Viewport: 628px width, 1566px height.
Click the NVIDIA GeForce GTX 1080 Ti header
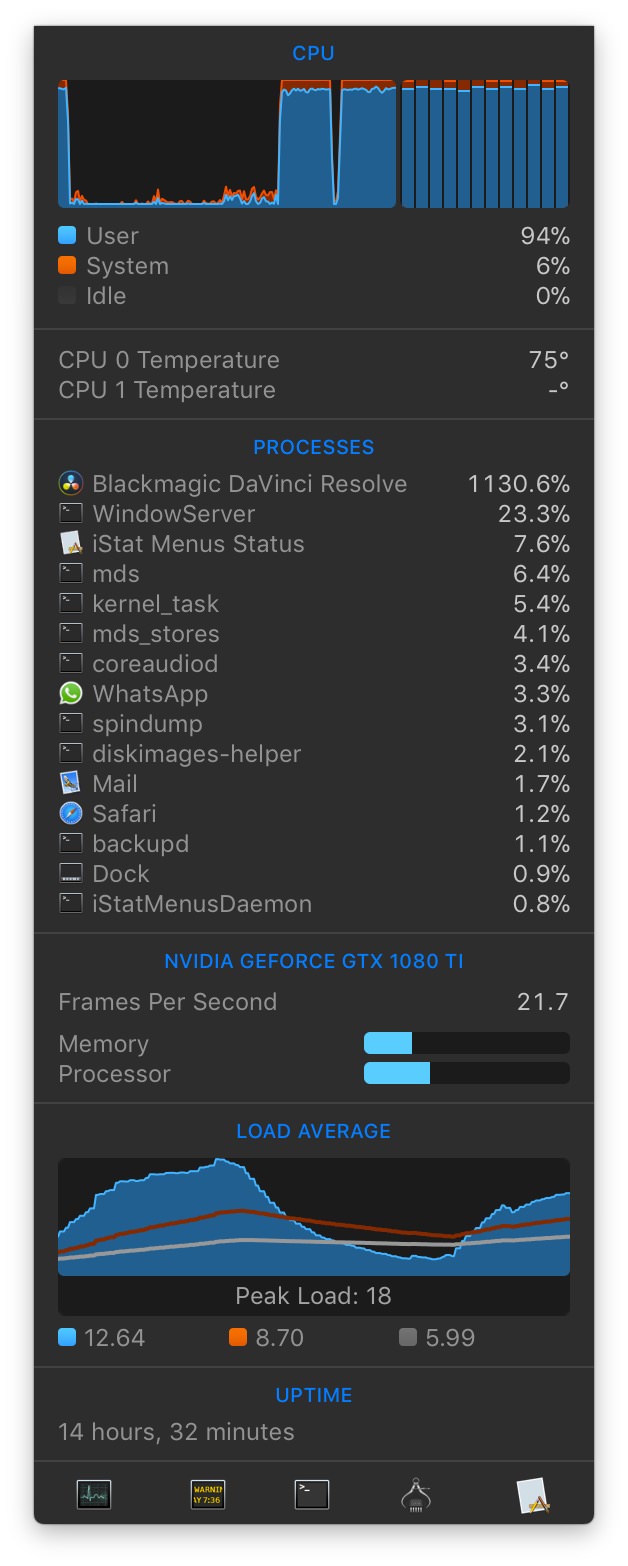(x=313, y=961)
